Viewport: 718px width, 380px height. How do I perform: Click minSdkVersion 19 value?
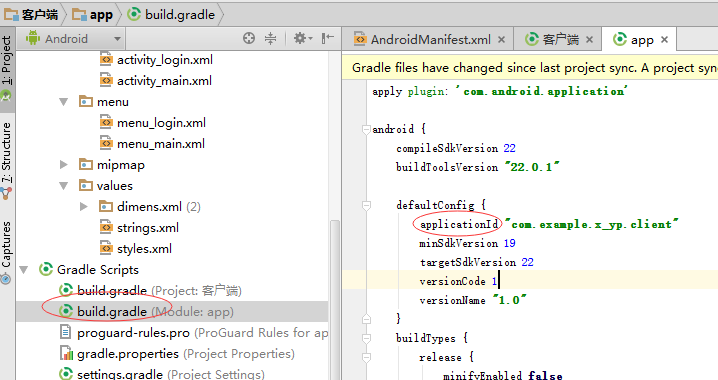[509, 243]
